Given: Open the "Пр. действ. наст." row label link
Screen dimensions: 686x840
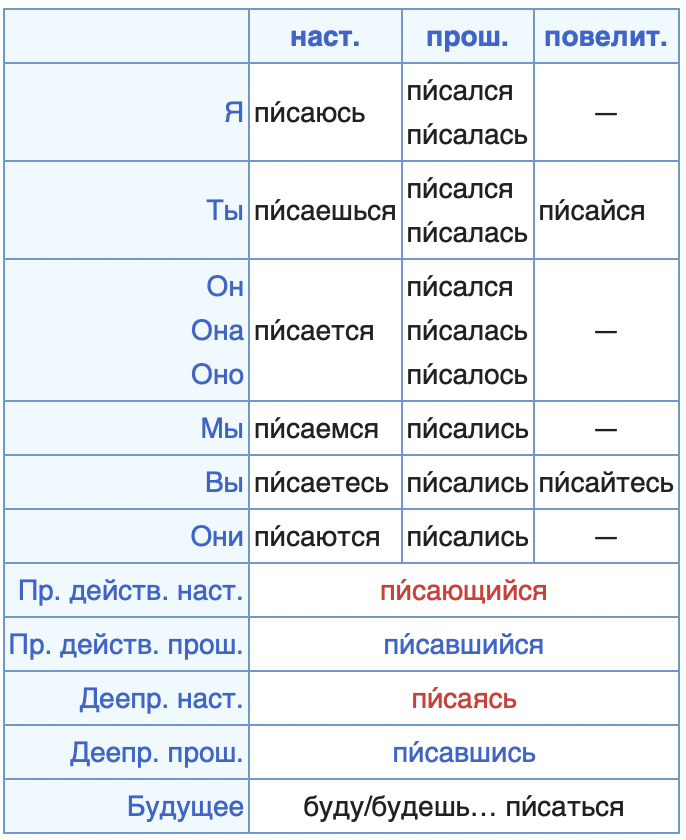Looking at the screenshot, I should point(130,591).
